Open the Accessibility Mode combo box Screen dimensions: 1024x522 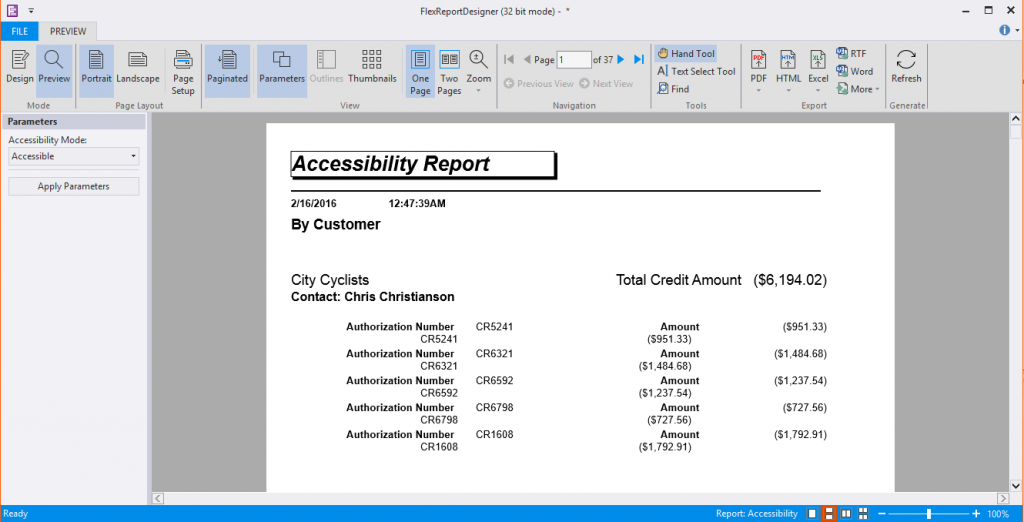tap(74, 156)
